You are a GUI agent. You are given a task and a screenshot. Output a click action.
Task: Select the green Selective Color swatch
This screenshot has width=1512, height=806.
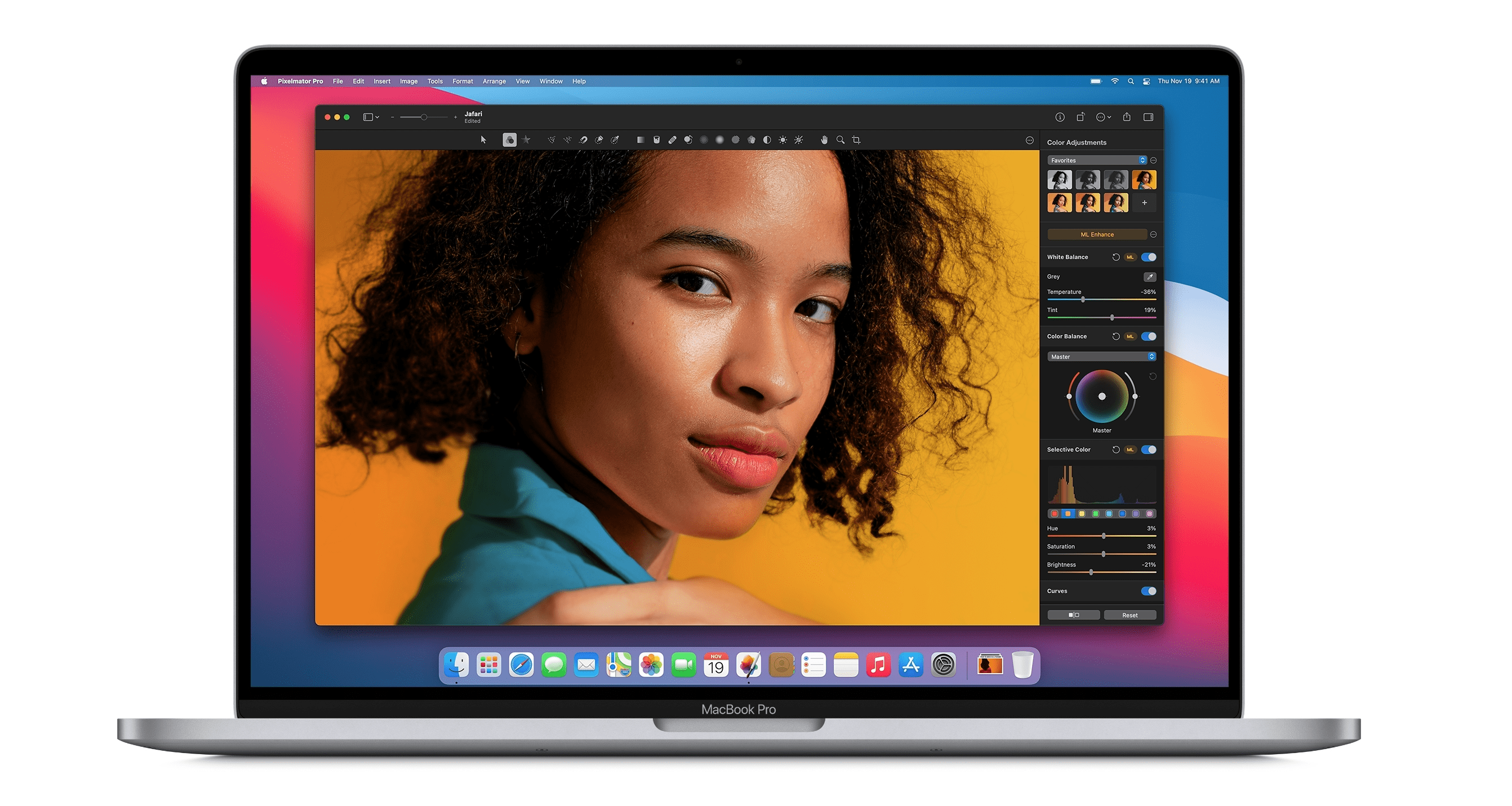(1095, 514)
